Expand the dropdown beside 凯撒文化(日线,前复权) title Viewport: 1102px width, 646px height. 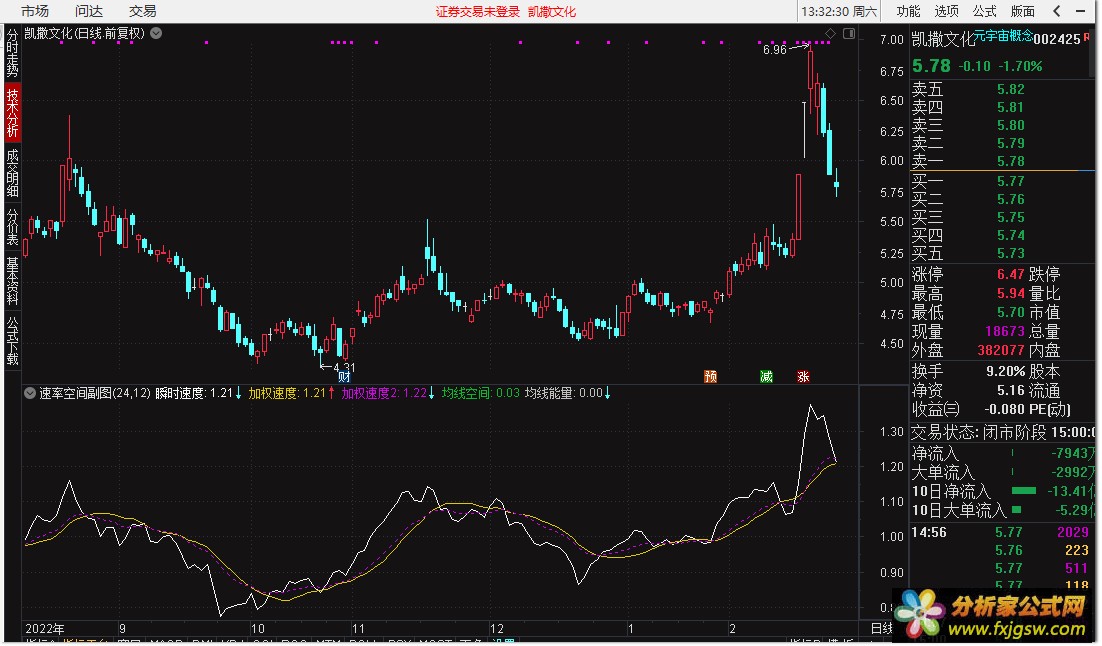pos(156,33)
